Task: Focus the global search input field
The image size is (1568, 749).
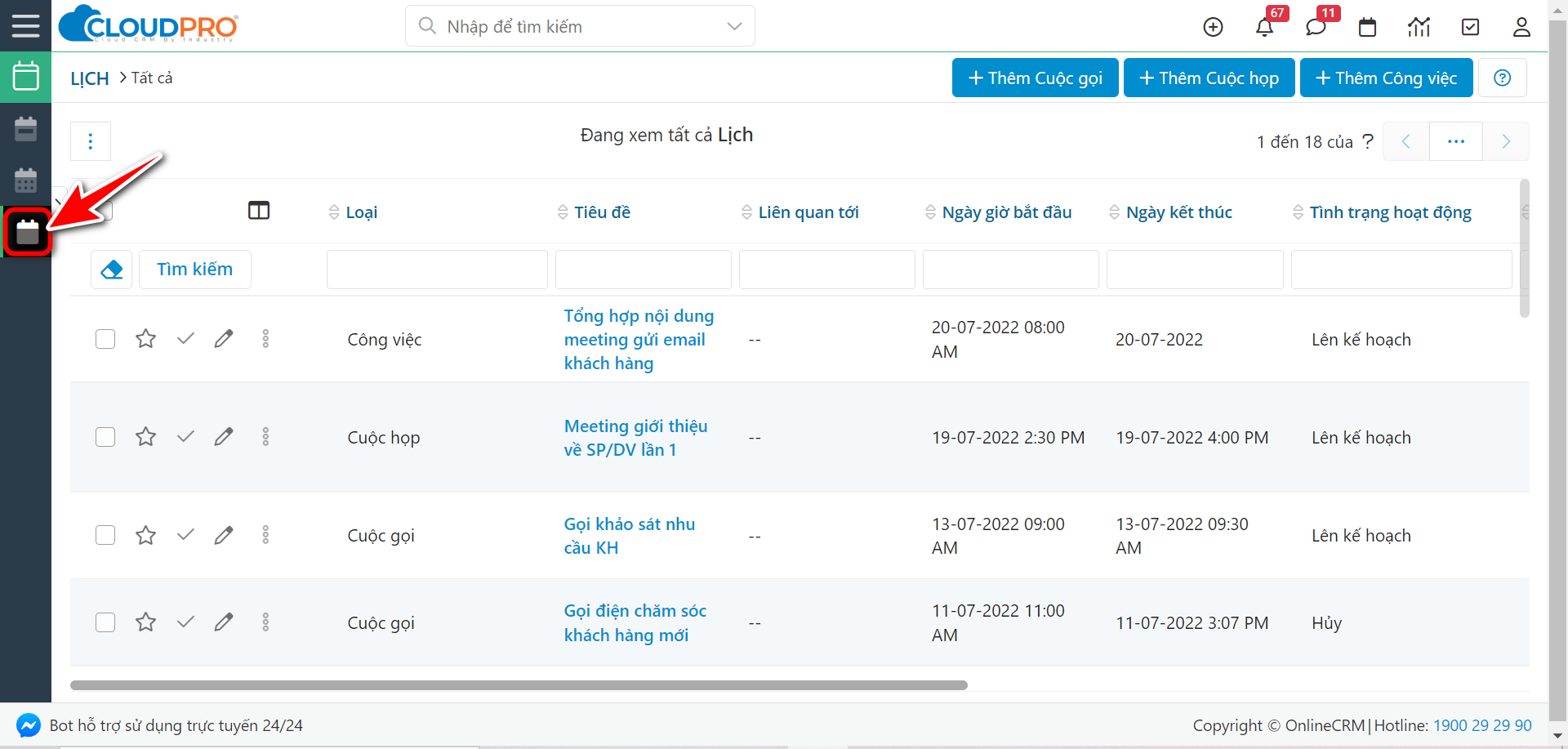Action: click(581, 26)
